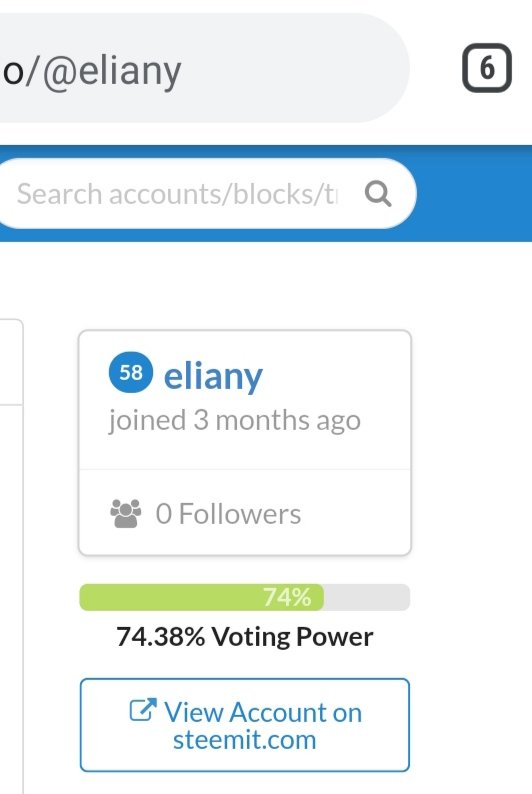The width and height of the screenshot is (532, 794).
Task: Open the eliany username link
Action: point(213,376)
